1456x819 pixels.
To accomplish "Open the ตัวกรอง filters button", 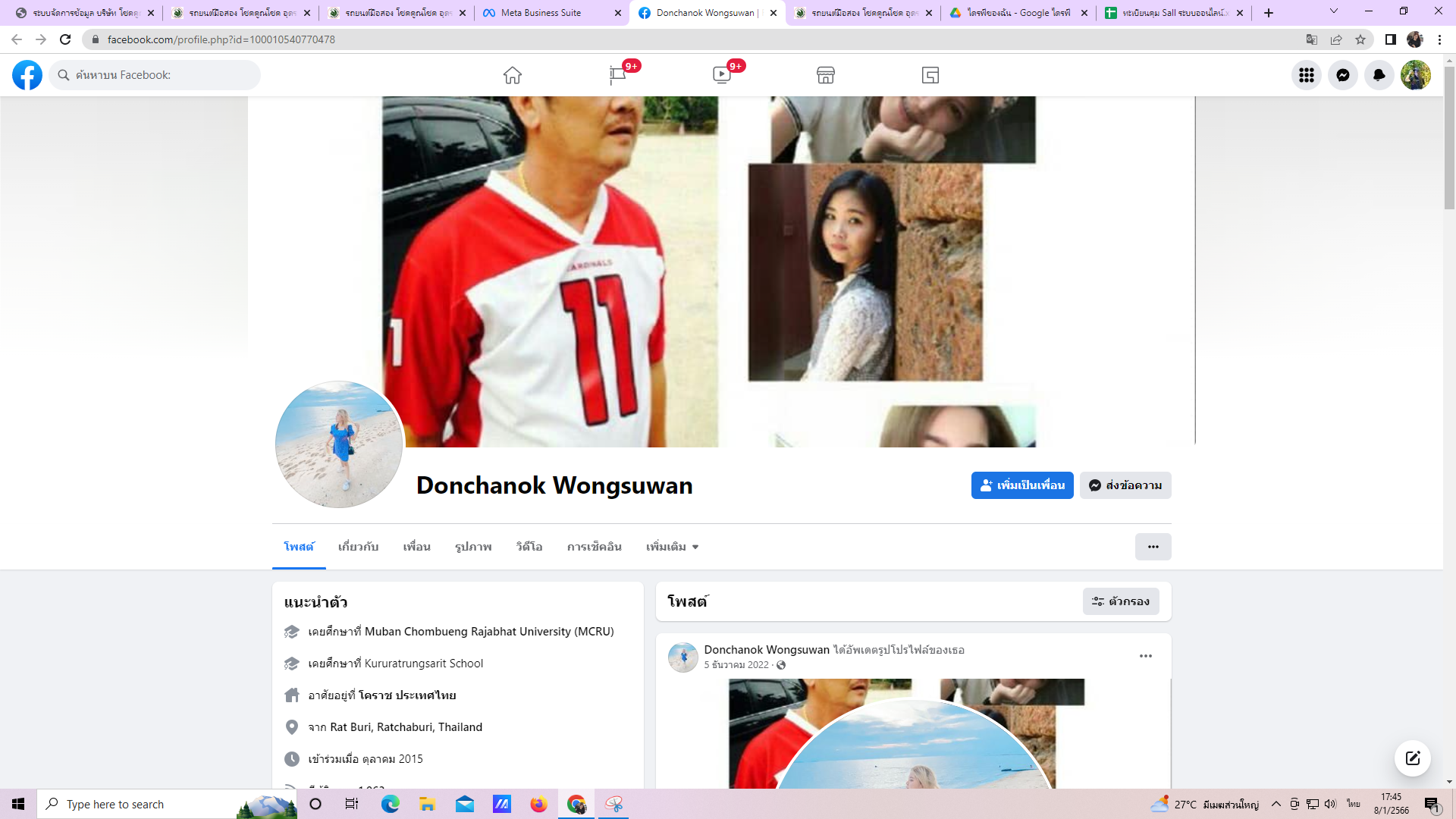I will pos(1120,601).
